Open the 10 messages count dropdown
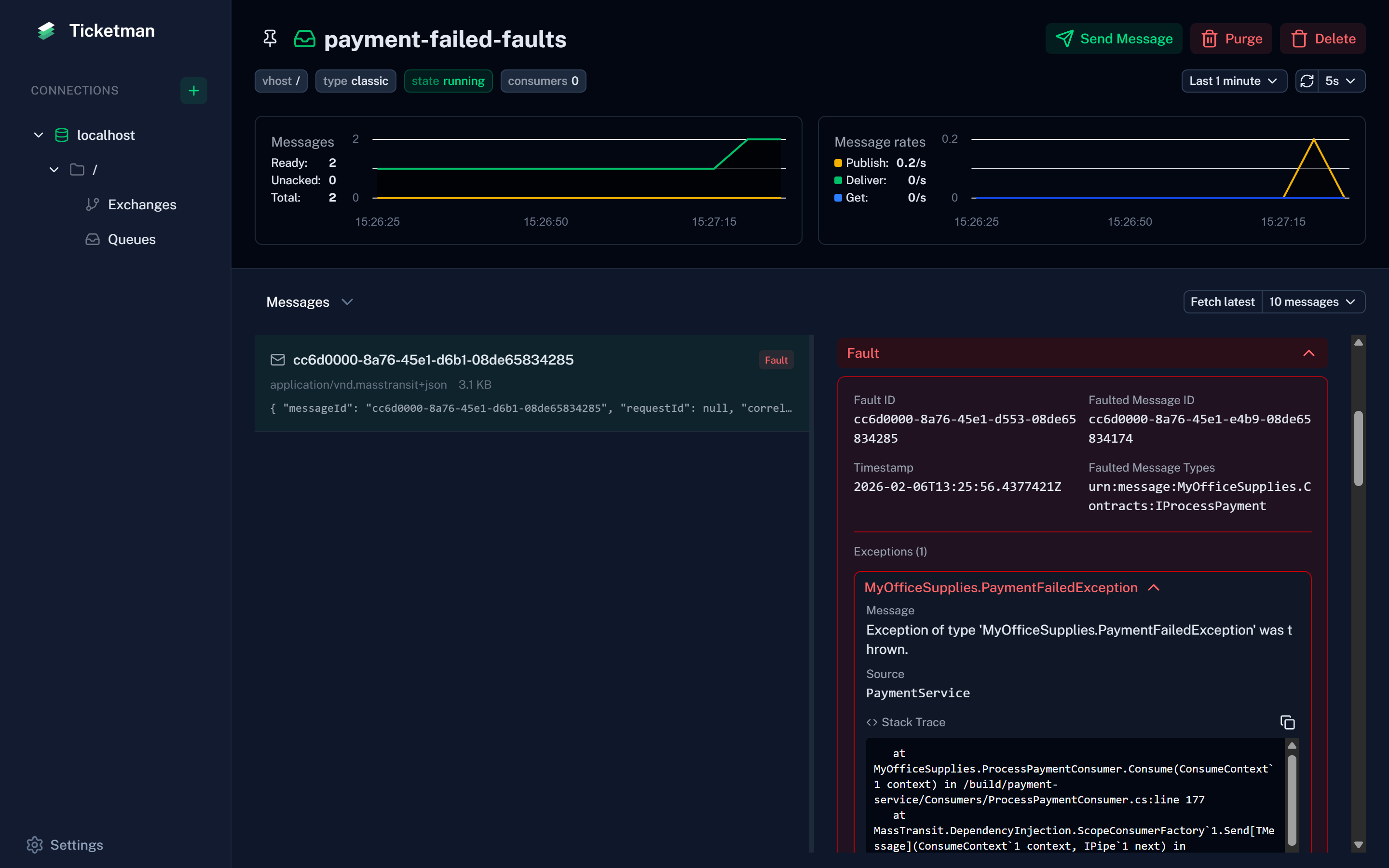This screenshot has height=868, width=1389. point(1313,302)
